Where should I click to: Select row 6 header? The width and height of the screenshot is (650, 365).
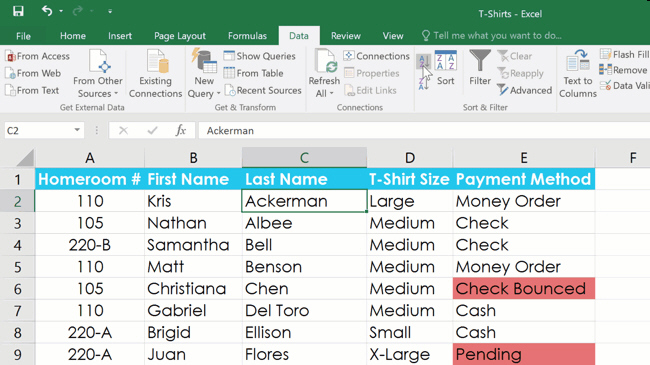pos(17,289)
